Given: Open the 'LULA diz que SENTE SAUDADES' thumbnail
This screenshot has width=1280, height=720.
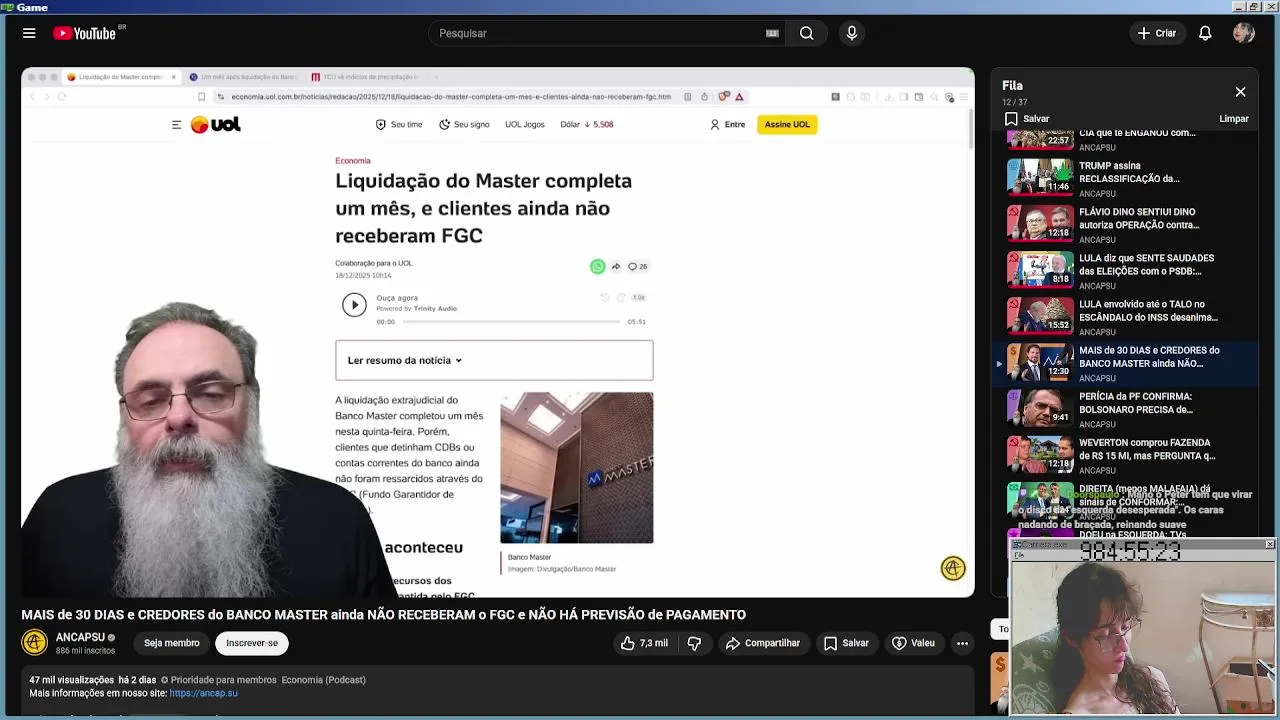Looking at the screenshot, I should point(1040,268).
